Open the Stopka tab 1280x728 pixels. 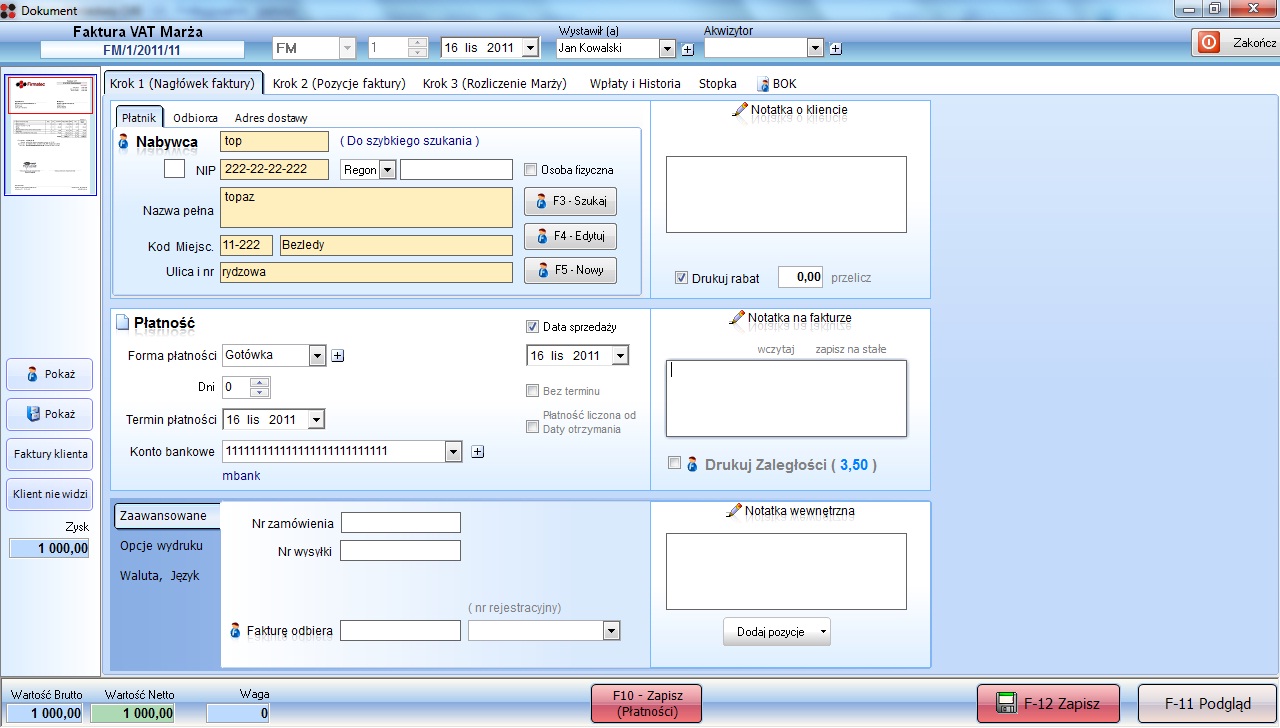[718, 84]
